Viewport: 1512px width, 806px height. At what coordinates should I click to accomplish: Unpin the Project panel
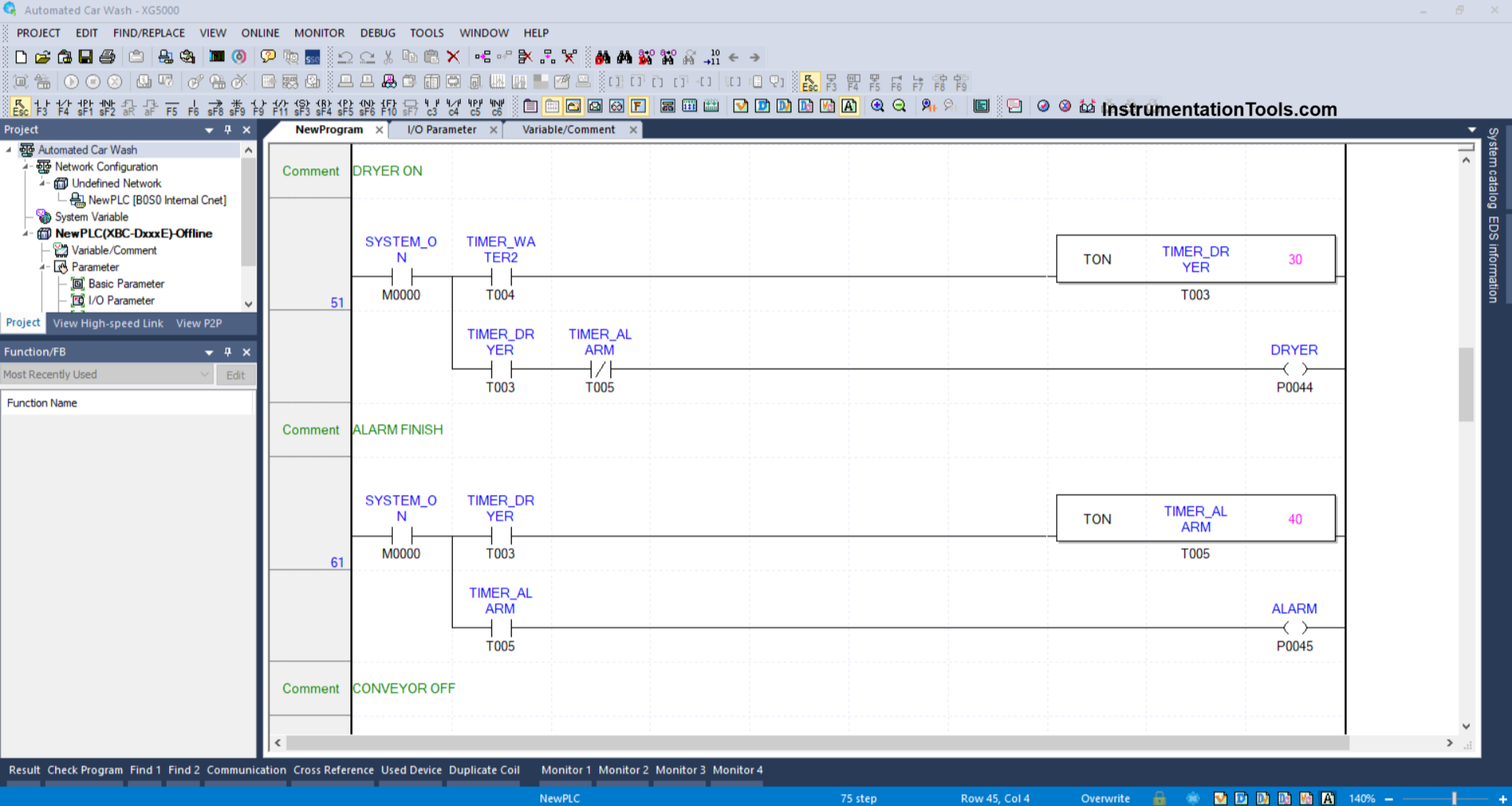(228, 130)
